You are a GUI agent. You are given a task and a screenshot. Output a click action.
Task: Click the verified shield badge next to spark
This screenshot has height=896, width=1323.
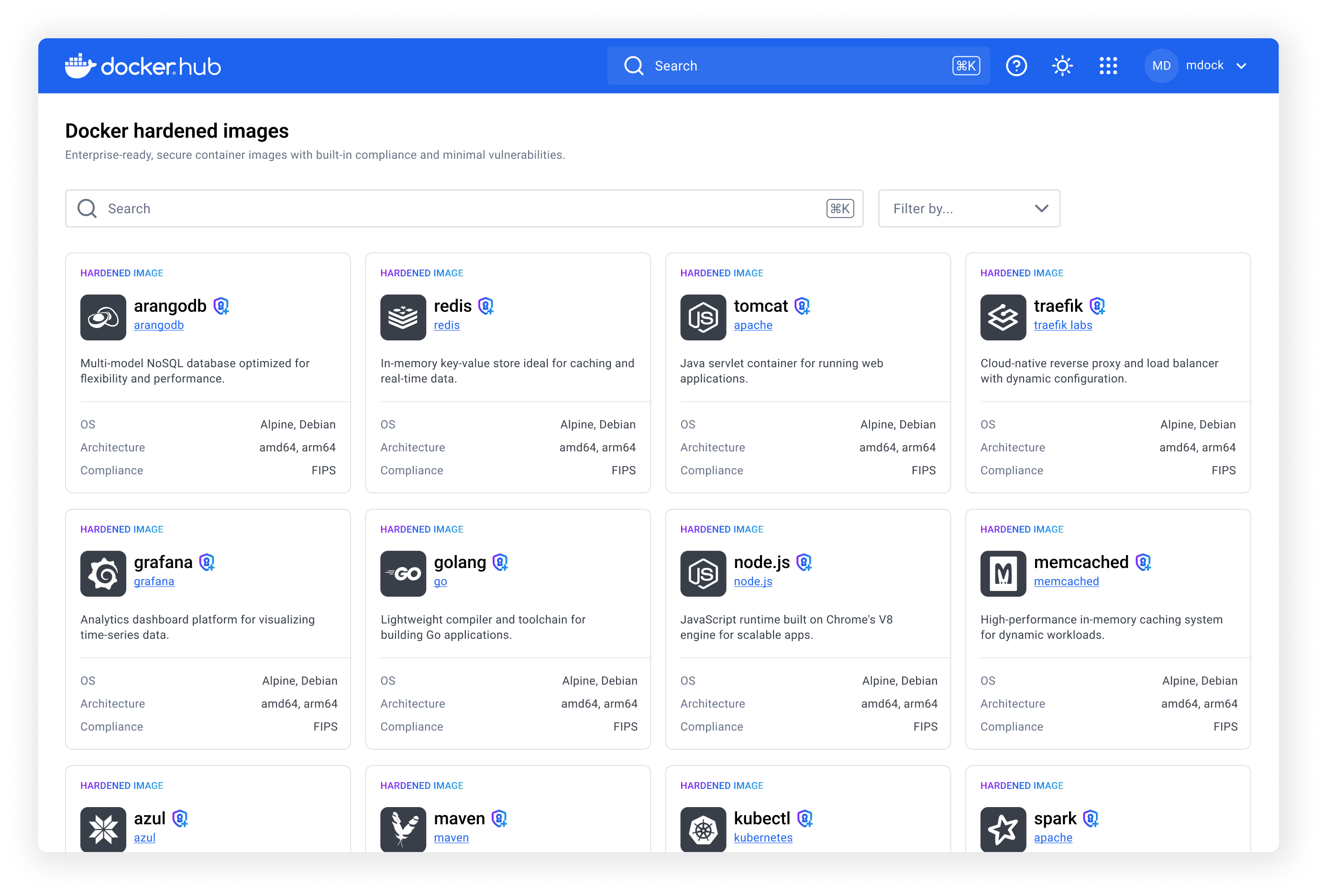pos(1091,819)
